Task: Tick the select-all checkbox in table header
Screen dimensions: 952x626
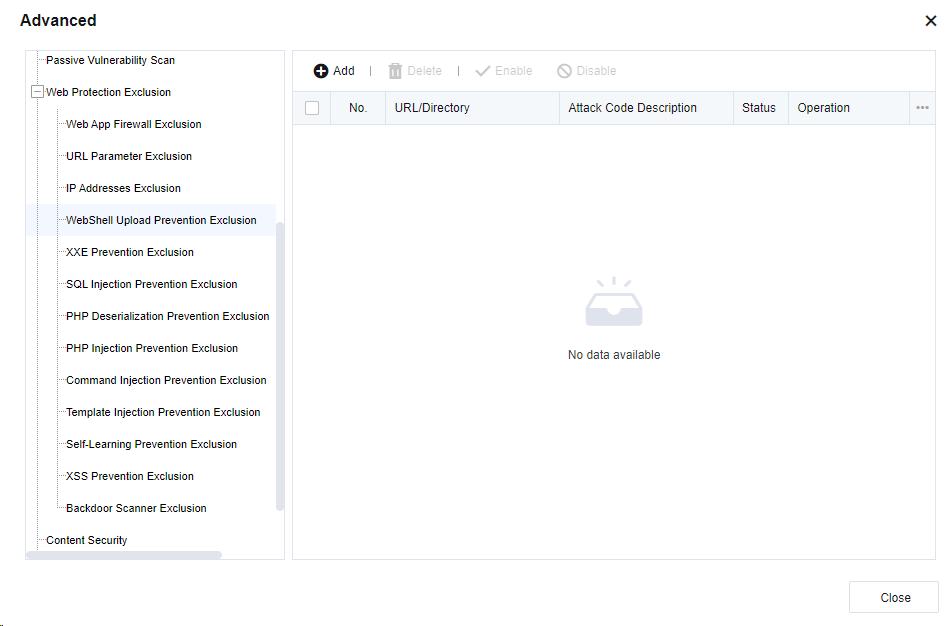Action: click(312, 108)
